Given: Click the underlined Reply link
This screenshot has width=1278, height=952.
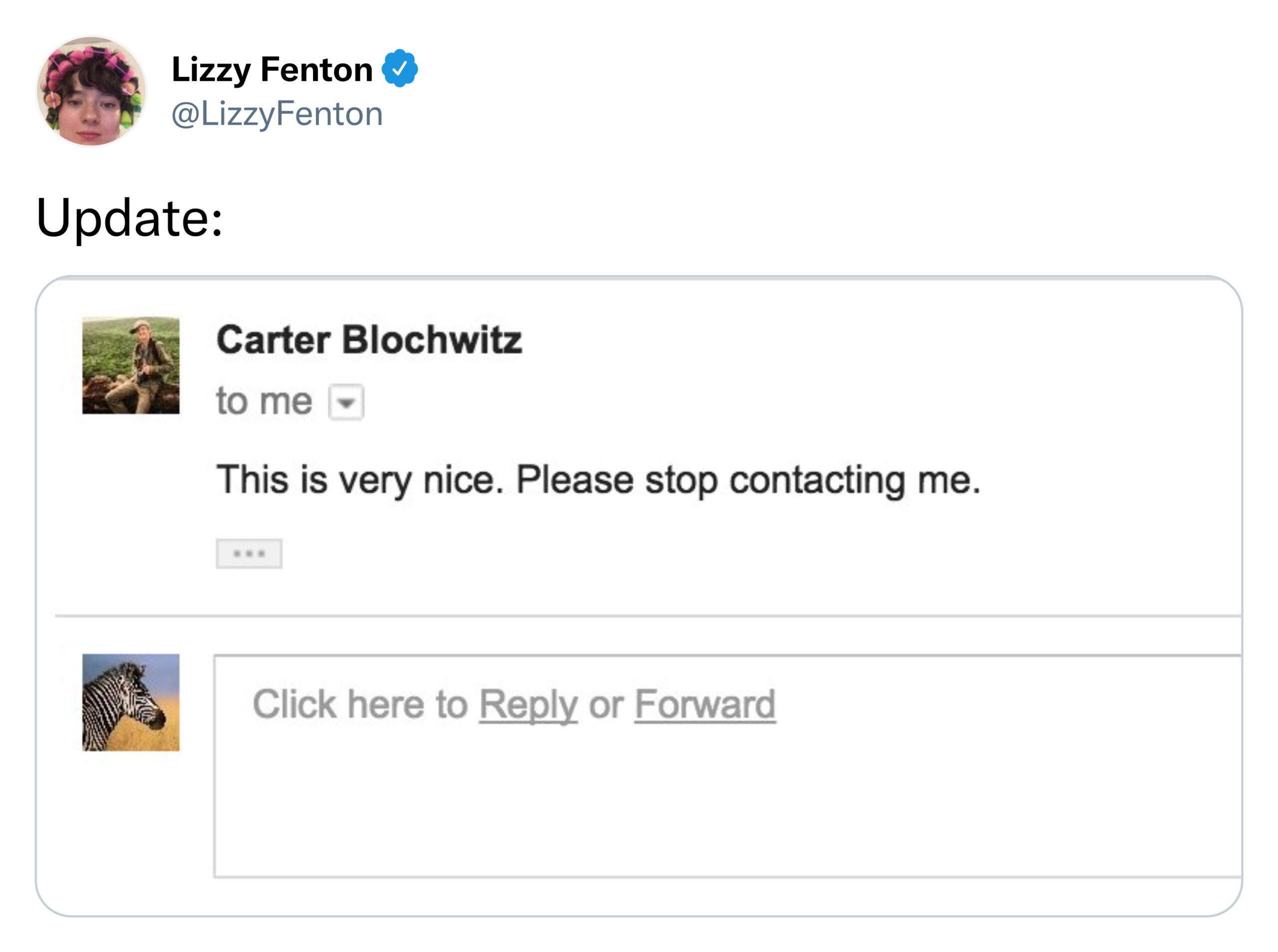Looking at the screenshot, I should [528, 705].
